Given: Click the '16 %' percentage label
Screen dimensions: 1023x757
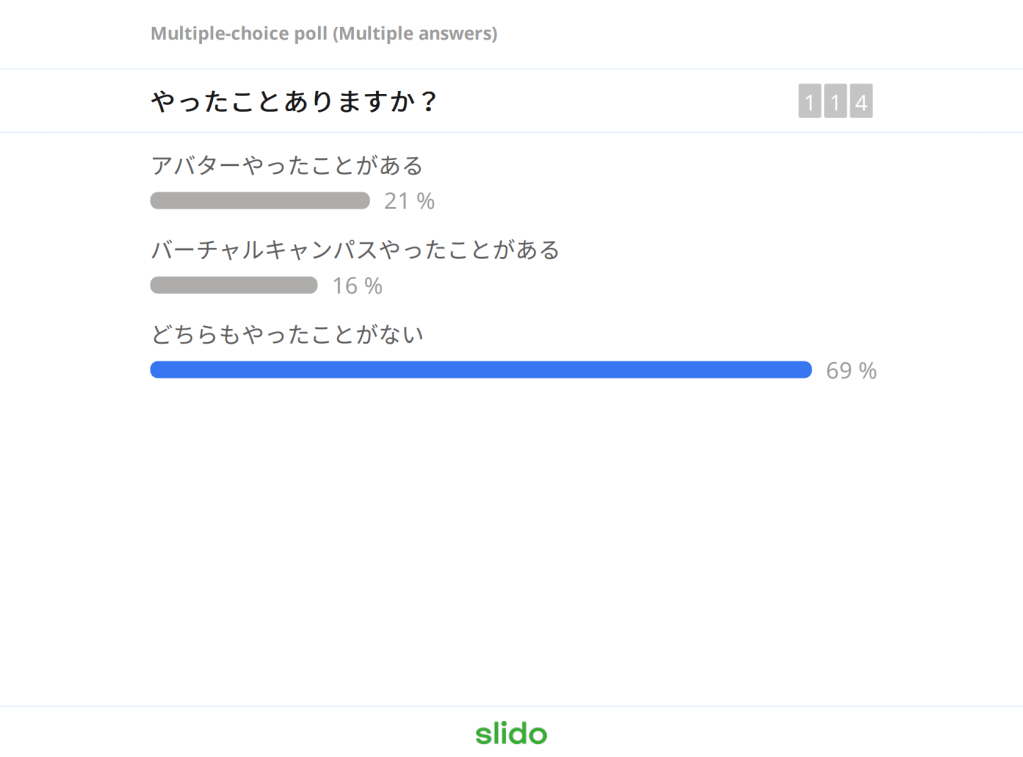Looking at the screenshot, I should point(357,286).
